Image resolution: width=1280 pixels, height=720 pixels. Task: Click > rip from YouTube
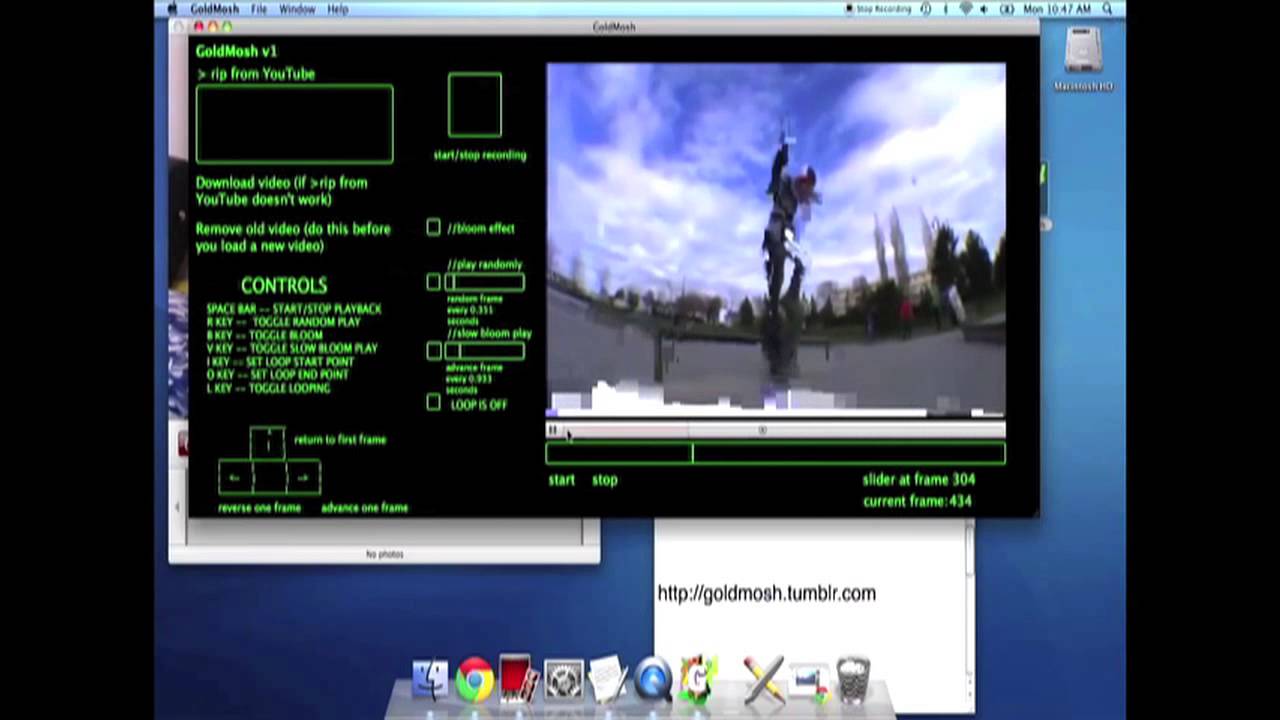(x=256, y=74)
